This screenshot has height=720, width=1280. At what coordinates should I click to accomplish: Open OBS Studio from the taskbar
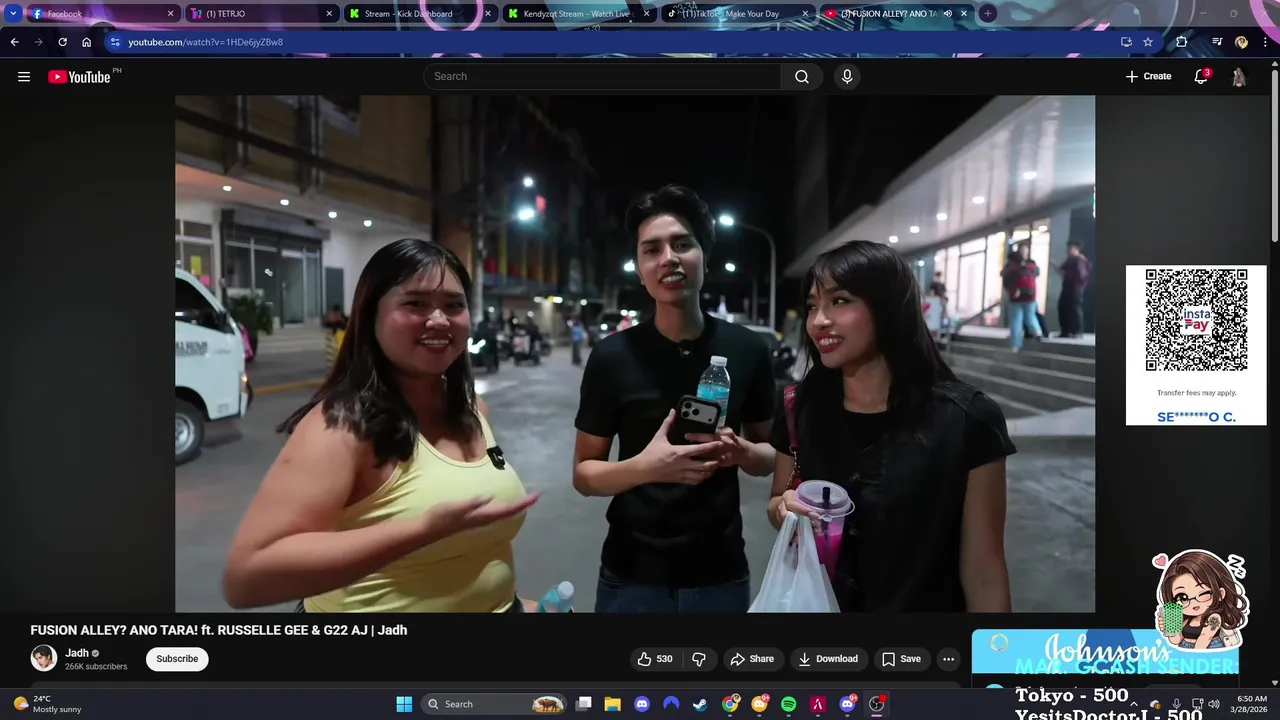877,704
